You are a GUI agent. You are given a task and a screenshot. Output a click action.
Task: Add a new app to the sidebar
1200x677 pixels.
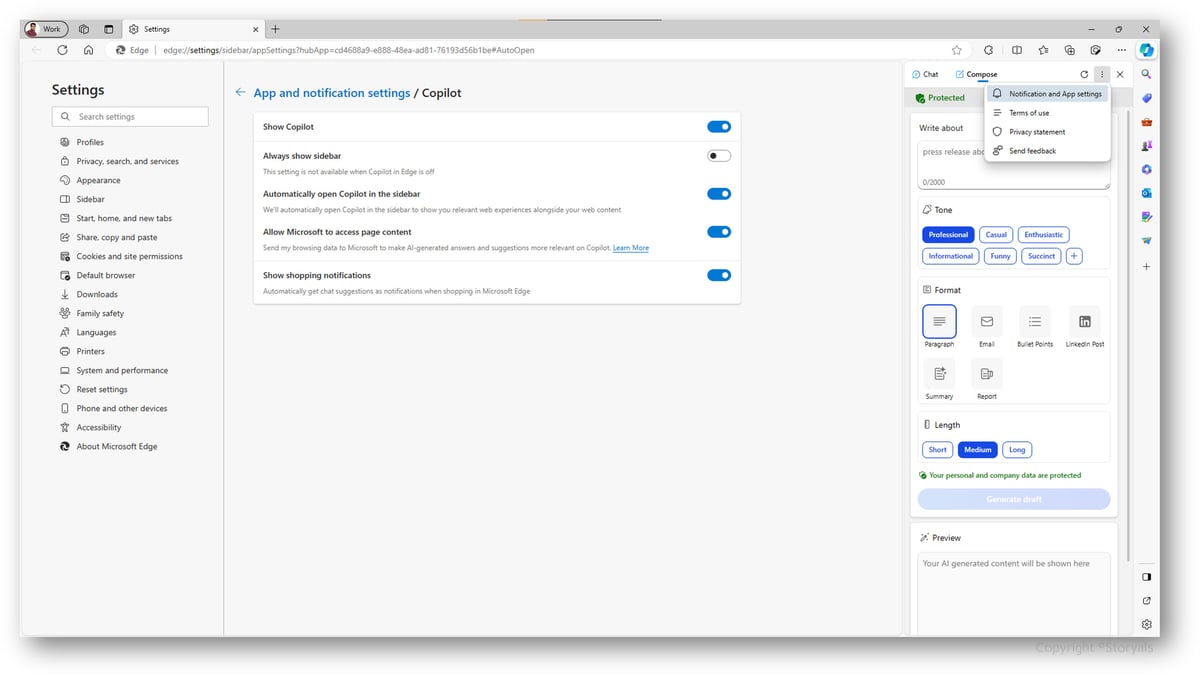tap(1146, 267)
